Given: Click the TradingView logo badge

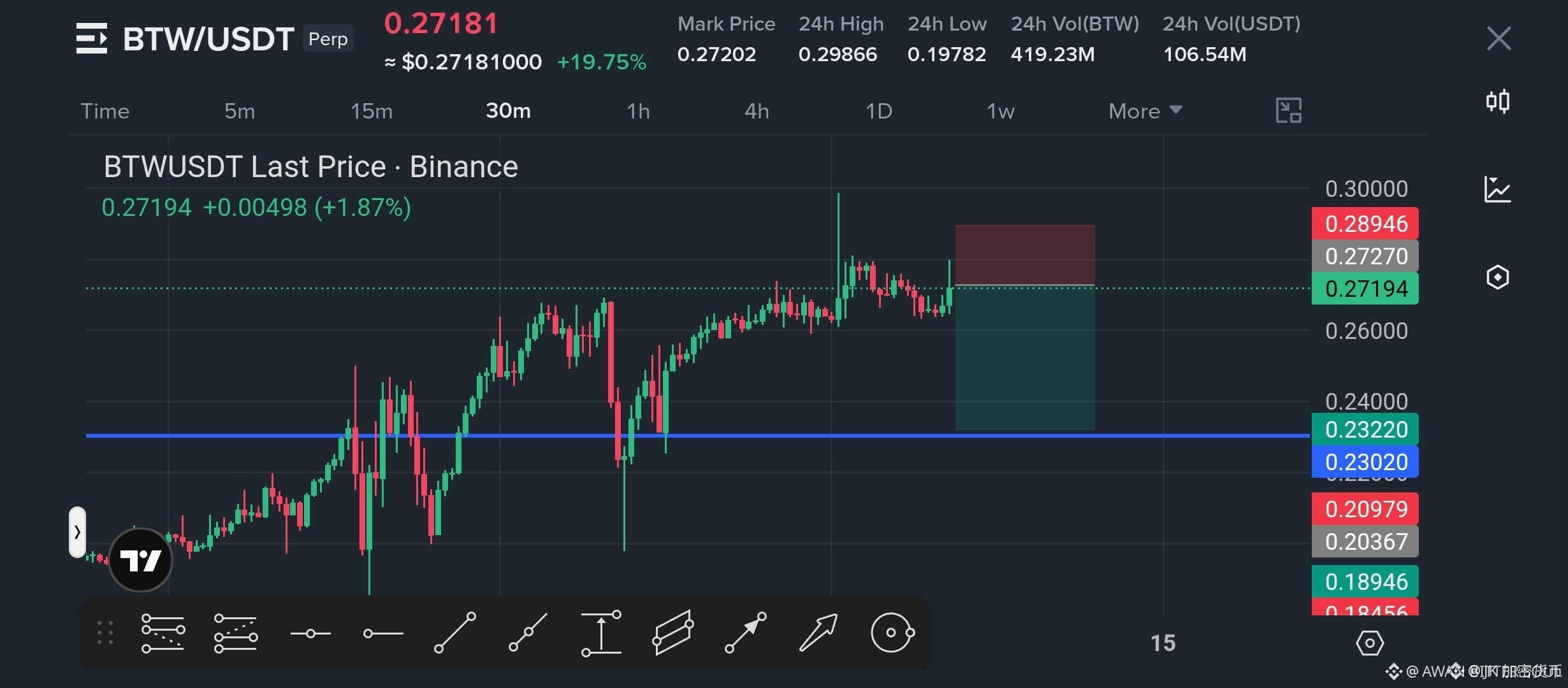Looking at the screenshot, I should tap(140, 560).
